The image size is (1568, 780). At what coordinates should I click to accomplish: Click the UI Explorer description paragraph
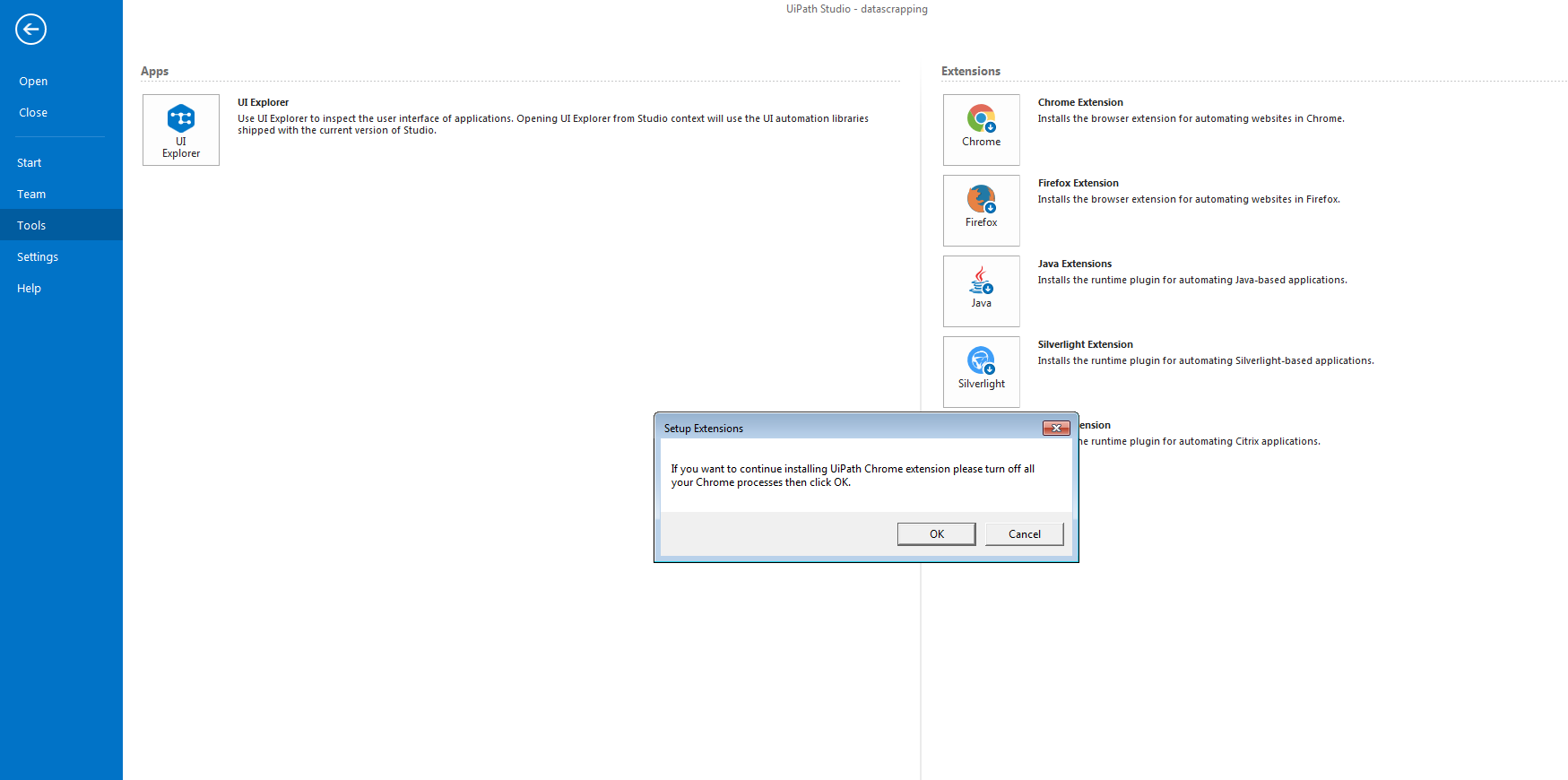[x=553, y=125]
